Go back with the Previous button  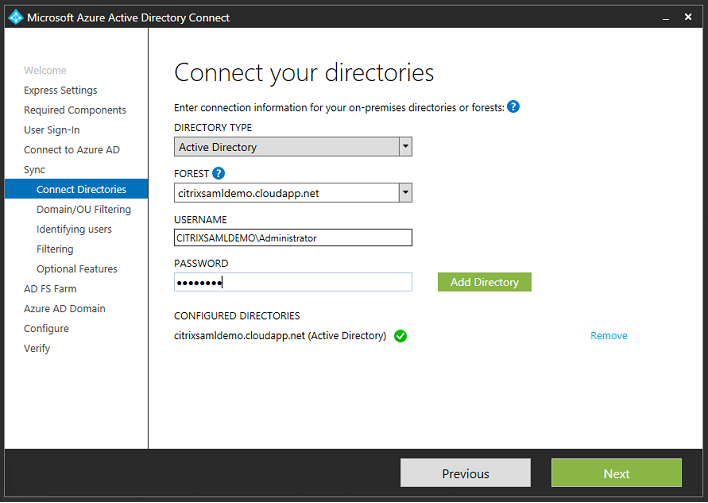click(x=465, y=473)
